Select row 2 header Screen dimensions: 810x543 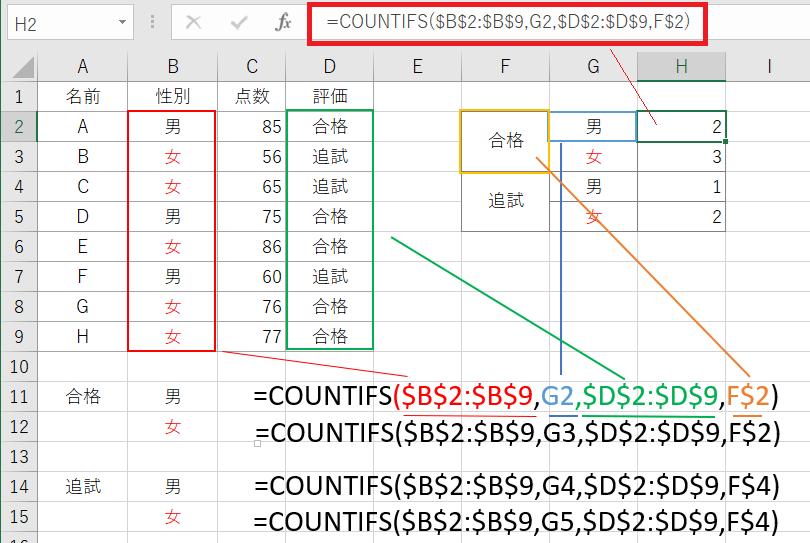pyautogui.click(x=19, y=127)
